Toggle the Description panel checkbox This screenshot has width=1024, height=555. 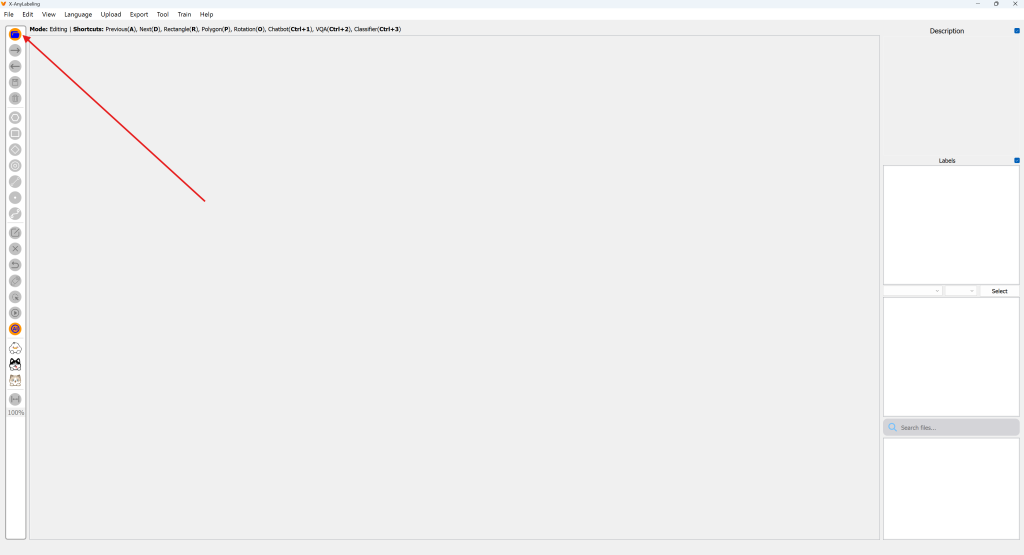click(x=1017, y=31)
